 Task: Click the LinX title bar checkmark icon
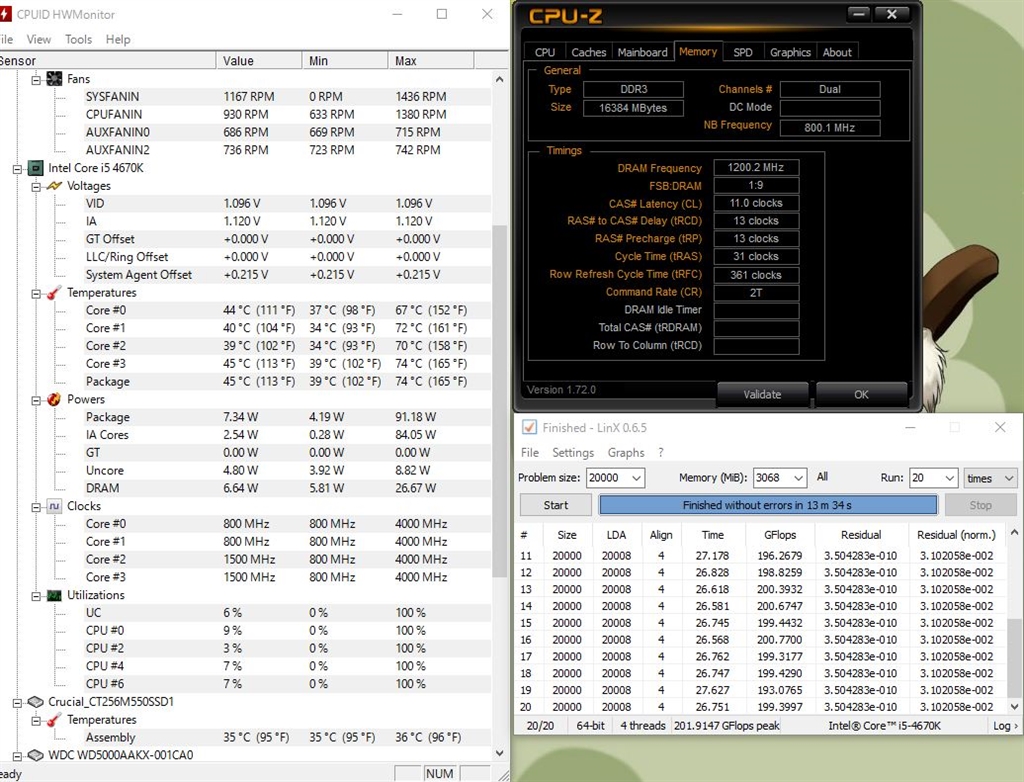[x=529, y=427]
